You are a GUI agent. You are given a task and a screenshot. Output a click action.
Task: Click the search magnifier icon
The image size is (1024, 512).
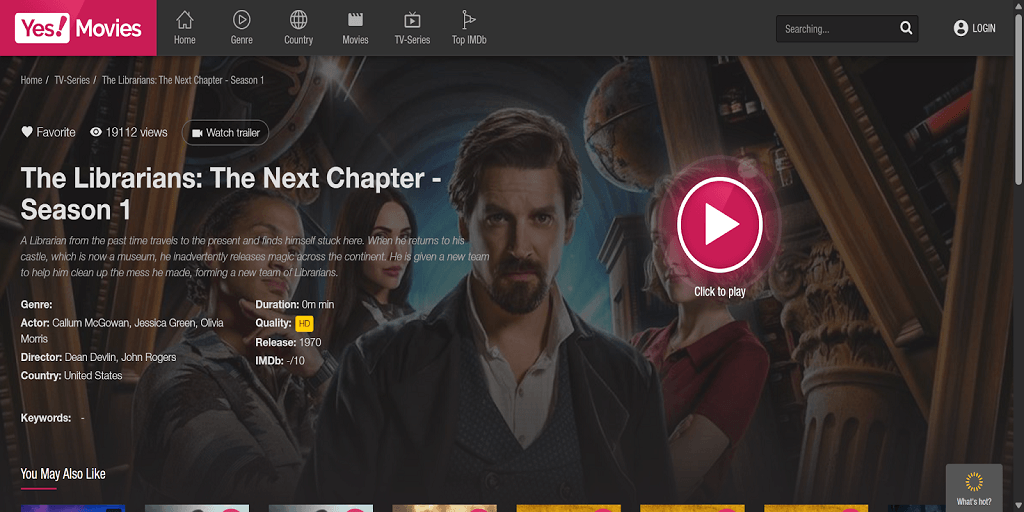click(x=906, y=28)
